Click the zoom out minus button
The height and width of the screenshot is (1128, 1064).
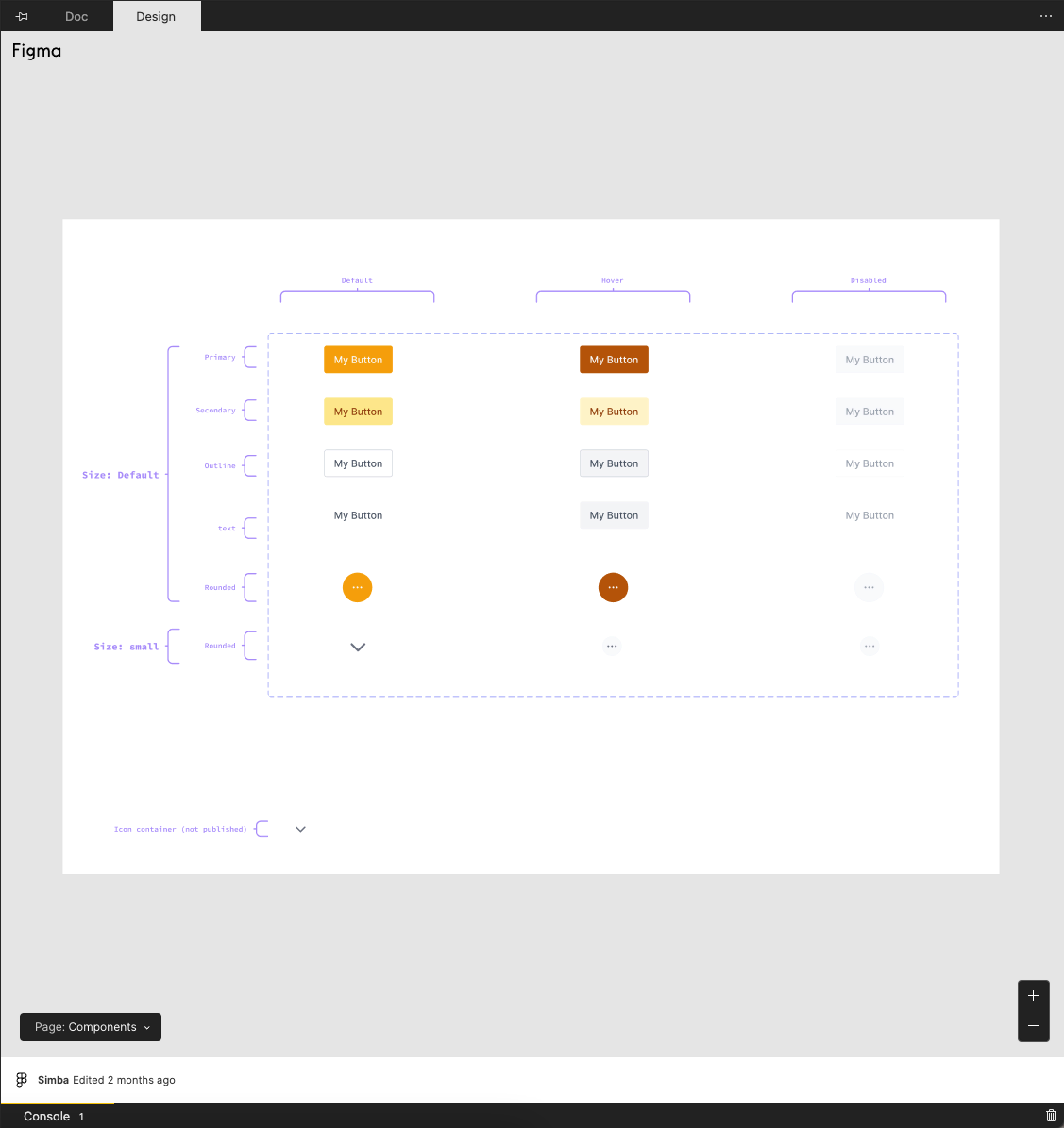[x=1033, y=1026]
